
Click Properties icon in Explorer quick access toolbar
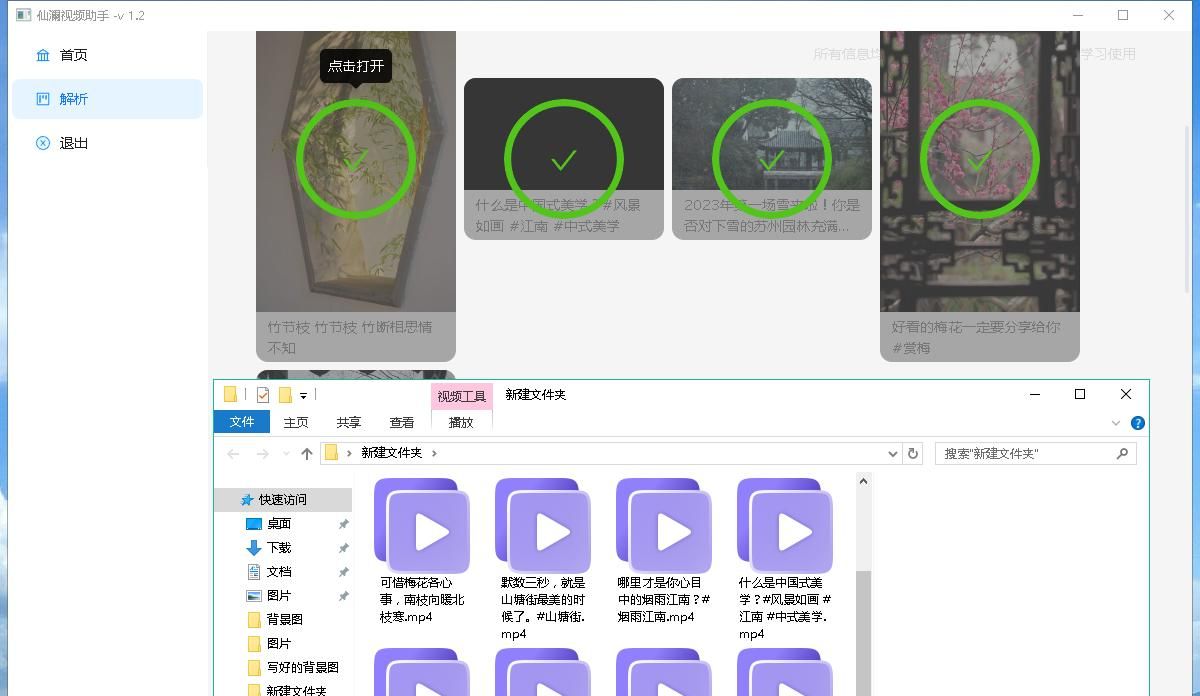pyautogui.click(x=263, y=394)
